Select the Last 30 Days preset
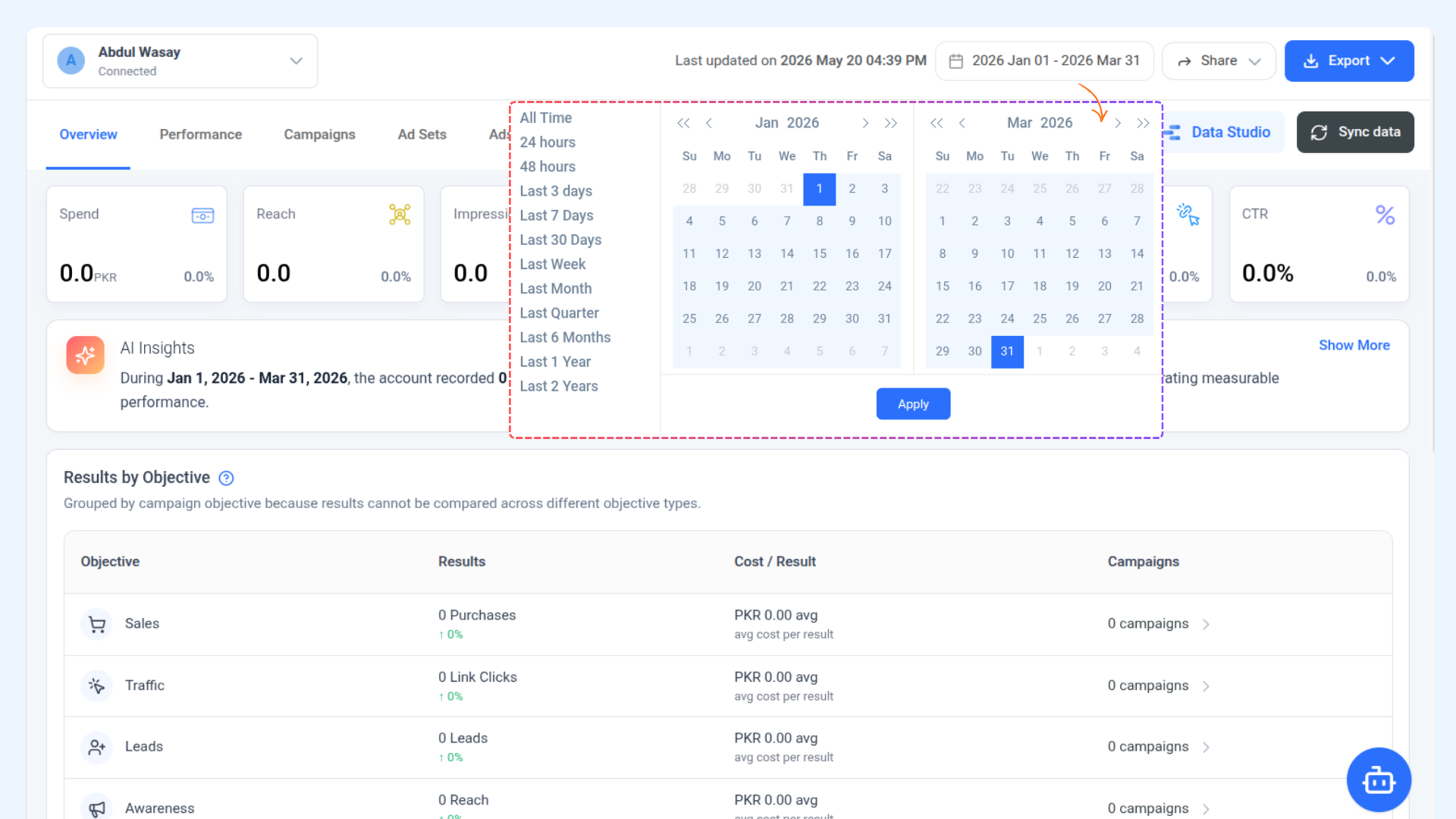The width and height of the screenshot is (1456, 819). [x=560, y=240]
